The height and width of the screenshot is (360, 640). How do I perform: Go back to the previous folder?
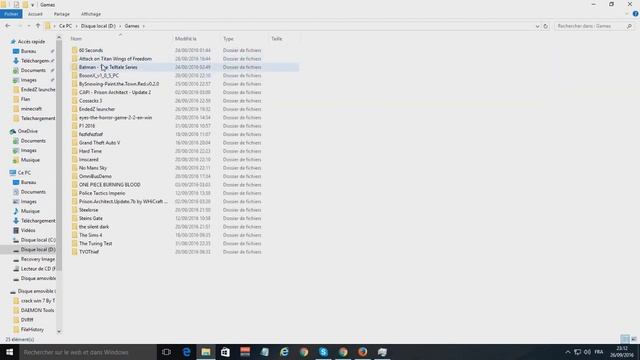click(8, 26)
